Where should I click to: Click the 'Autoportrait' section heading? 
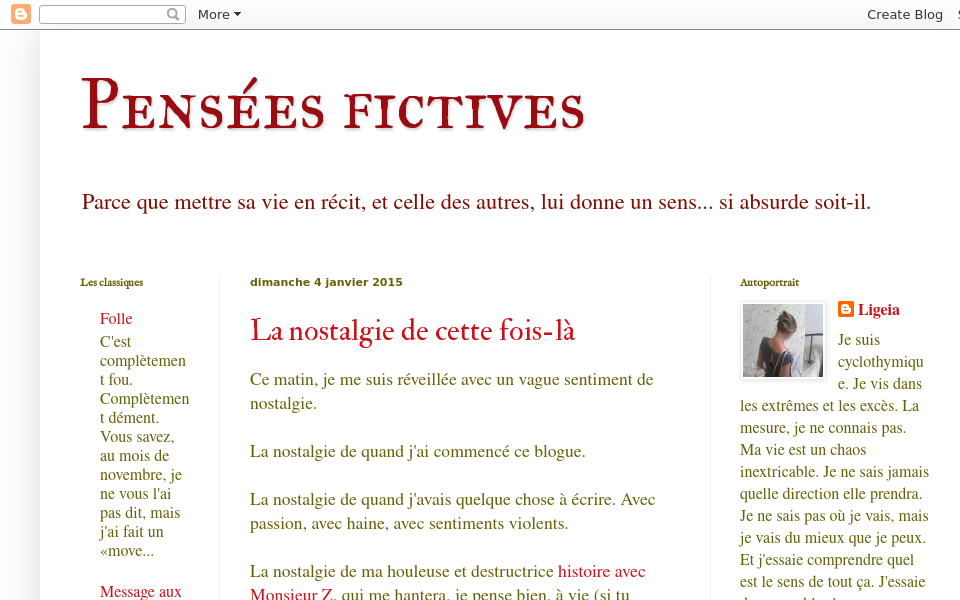pyautogui.click(x=769, y=282)
